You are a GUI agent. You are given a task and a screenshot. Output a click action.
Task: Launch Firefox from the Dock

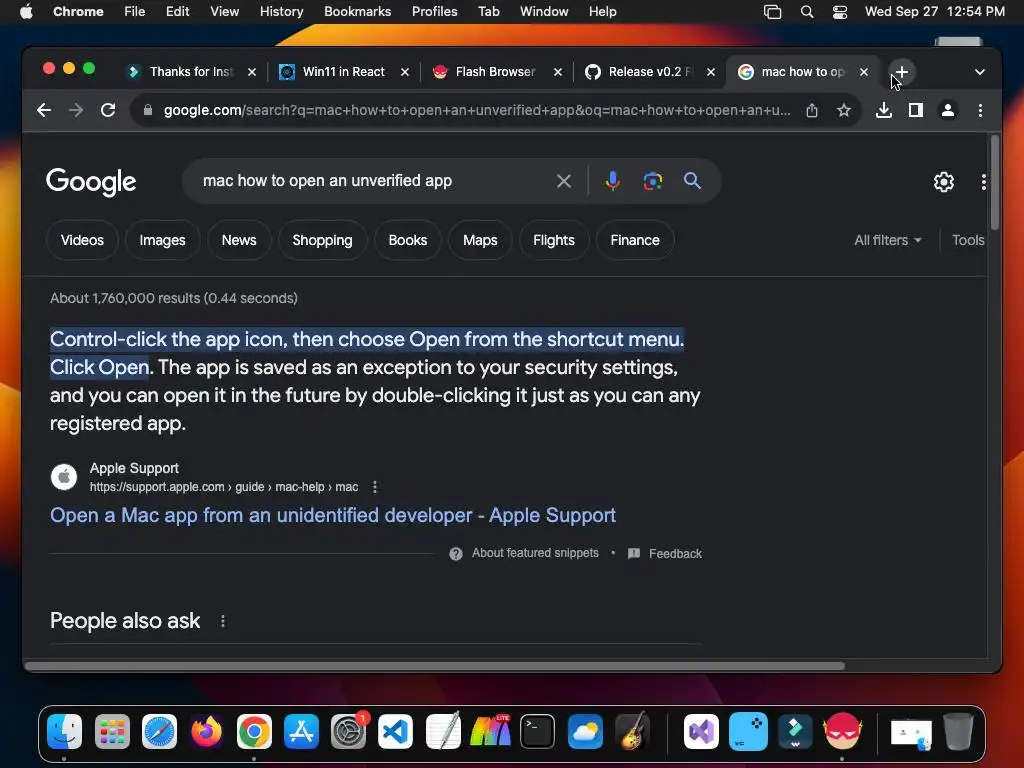pos(206,731)
